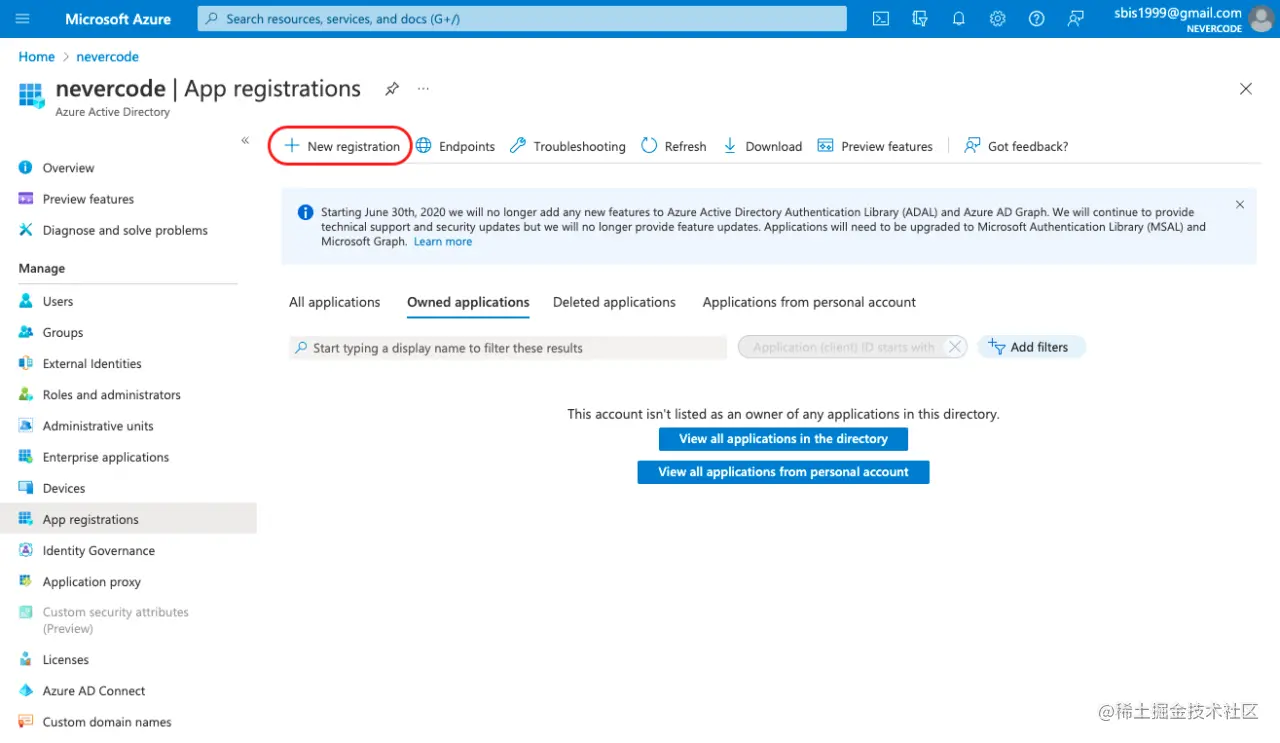Click the account avatar picture
This screenshot has width=1280, height=743.
[1261, 18]
